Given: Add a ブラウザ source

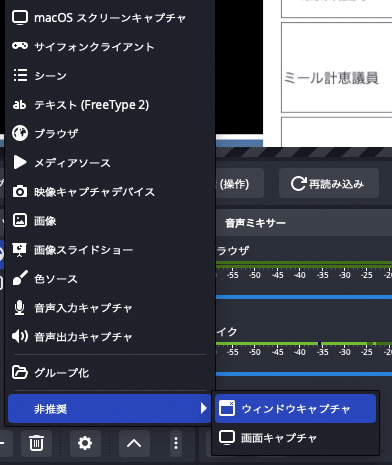Looking at the screenshot, I should 109,134.
